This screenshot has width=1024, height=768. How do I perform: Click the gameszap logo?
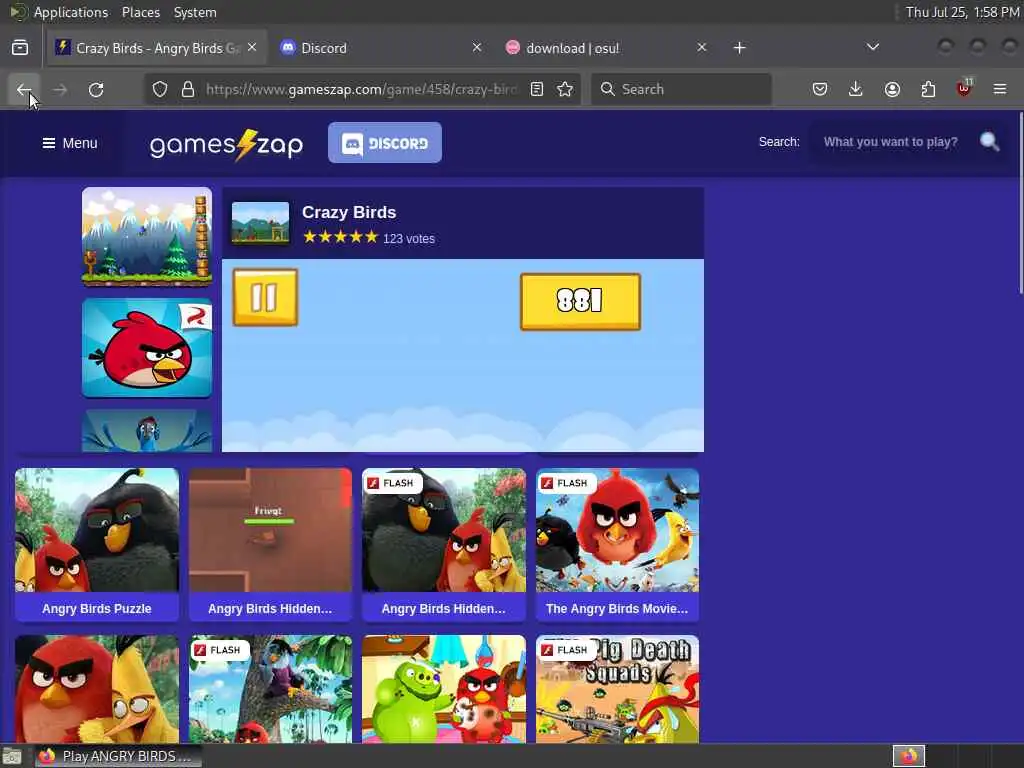(x=226, y=144)
